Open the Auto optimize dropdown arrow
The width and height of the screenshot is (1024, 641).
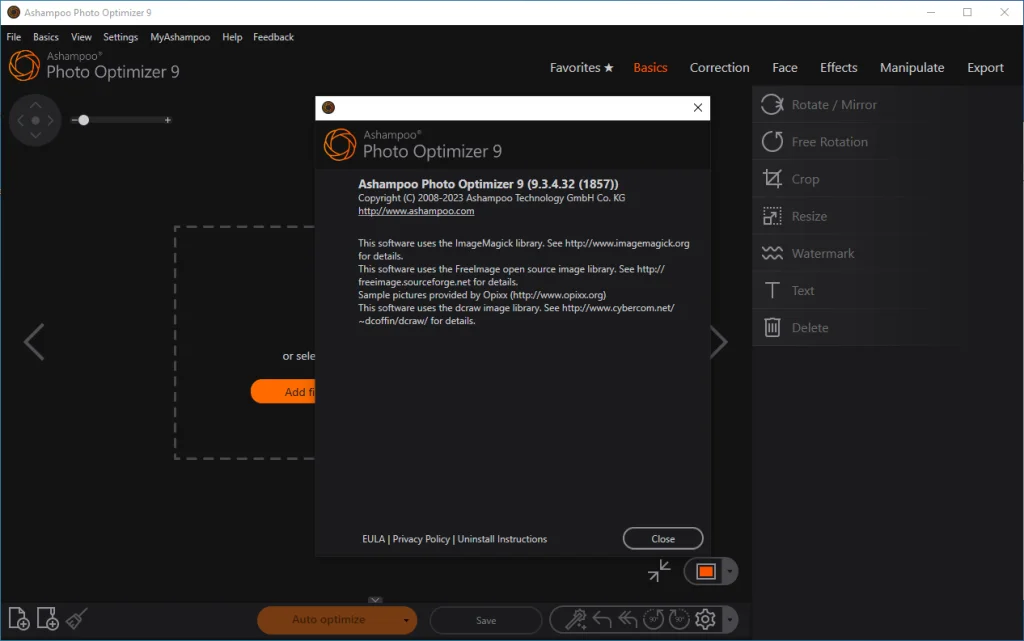coord(406,620)
